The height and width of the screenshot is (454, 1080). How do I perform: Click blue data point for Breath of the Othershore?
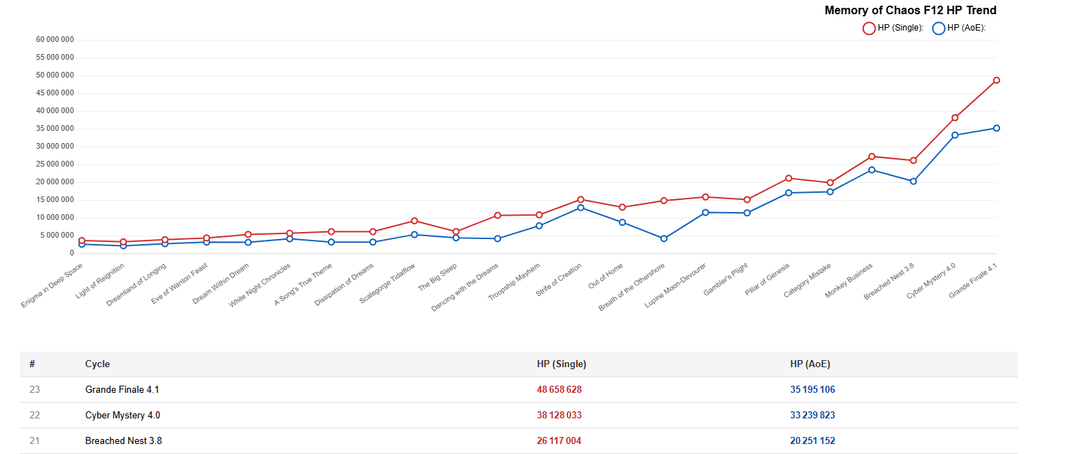coord(664,239)
